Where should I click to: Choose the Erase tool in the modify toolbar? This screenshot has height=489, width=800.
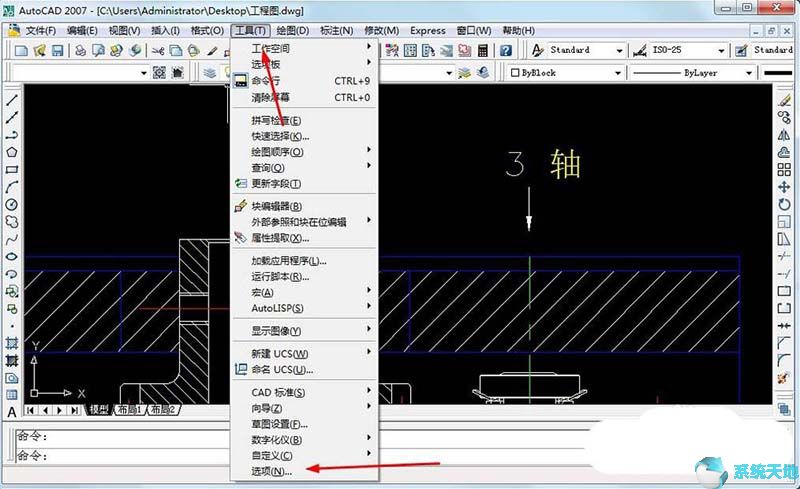[x=784, y=100]
